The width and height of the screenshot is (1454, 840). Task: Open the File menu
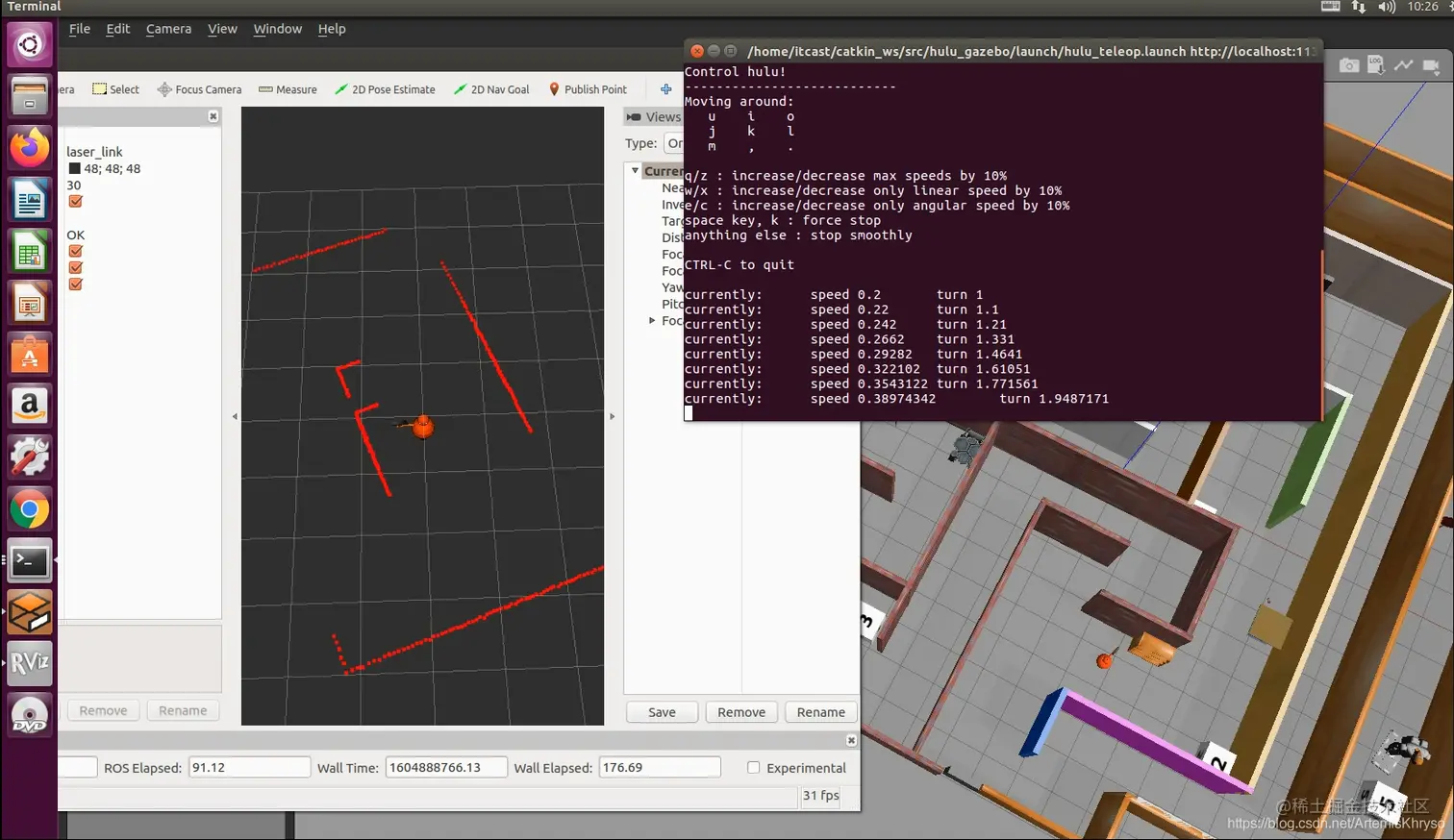tap(80, 29)
